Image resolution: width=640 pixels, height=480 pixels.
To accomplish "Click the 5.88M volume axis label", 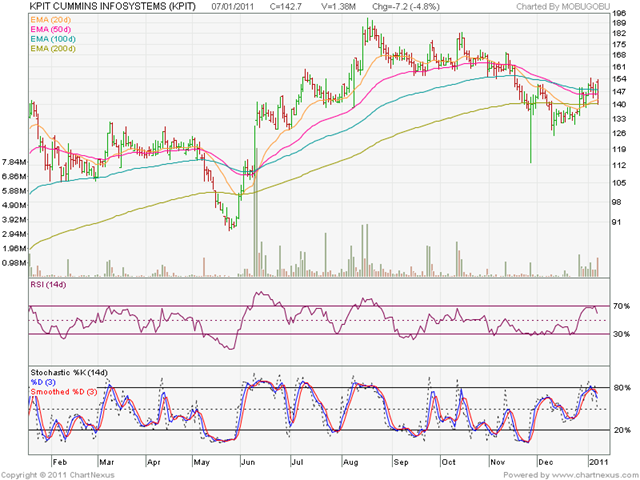I will click(x=14, y=191).
